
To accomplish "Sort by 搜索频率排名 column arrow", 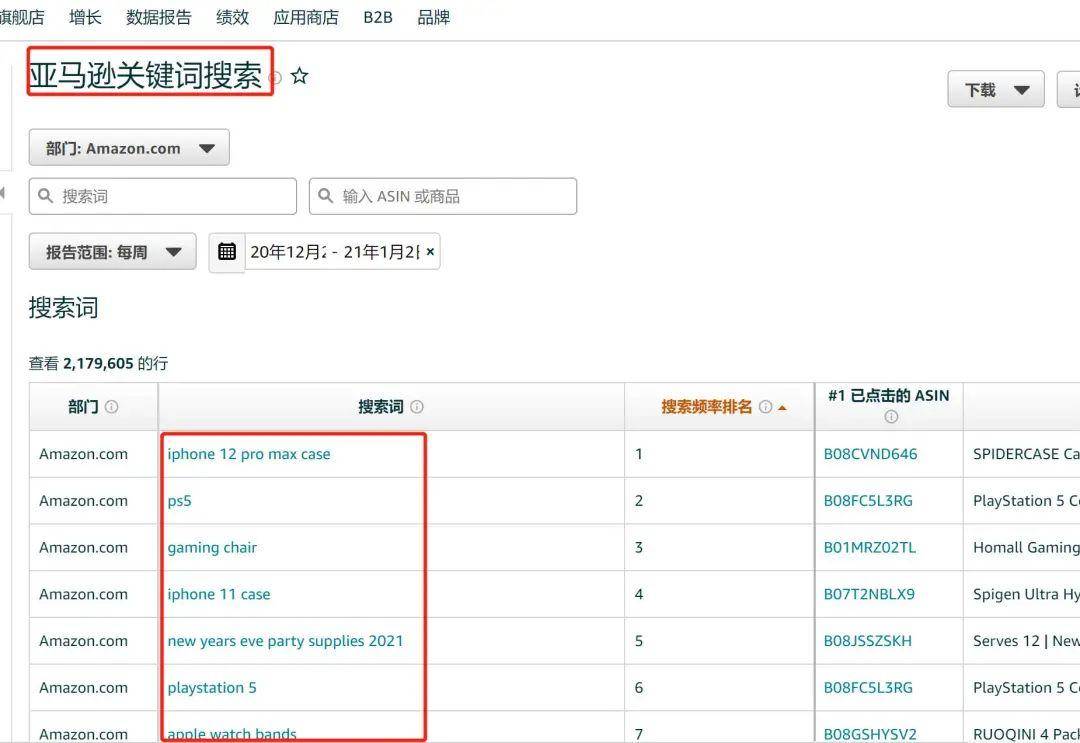I will pyautogui.click(x=782, y=408).
